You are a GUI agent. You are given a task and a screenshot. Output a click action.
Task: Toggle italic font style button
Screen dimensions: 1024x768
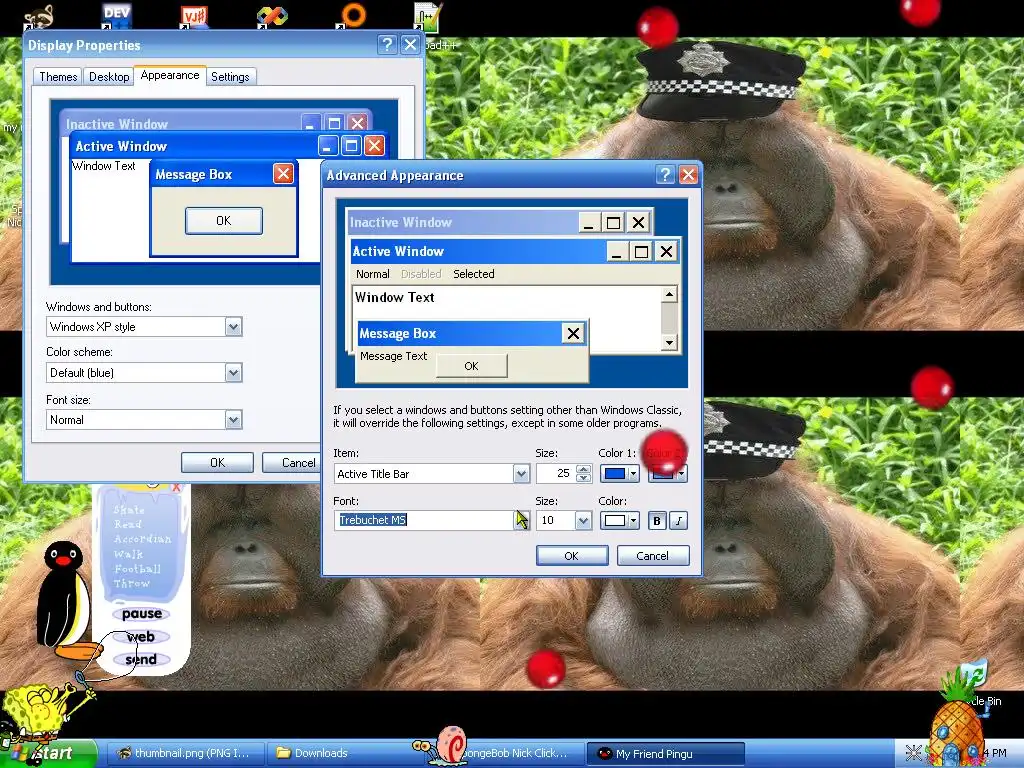(x=679, y=520)
